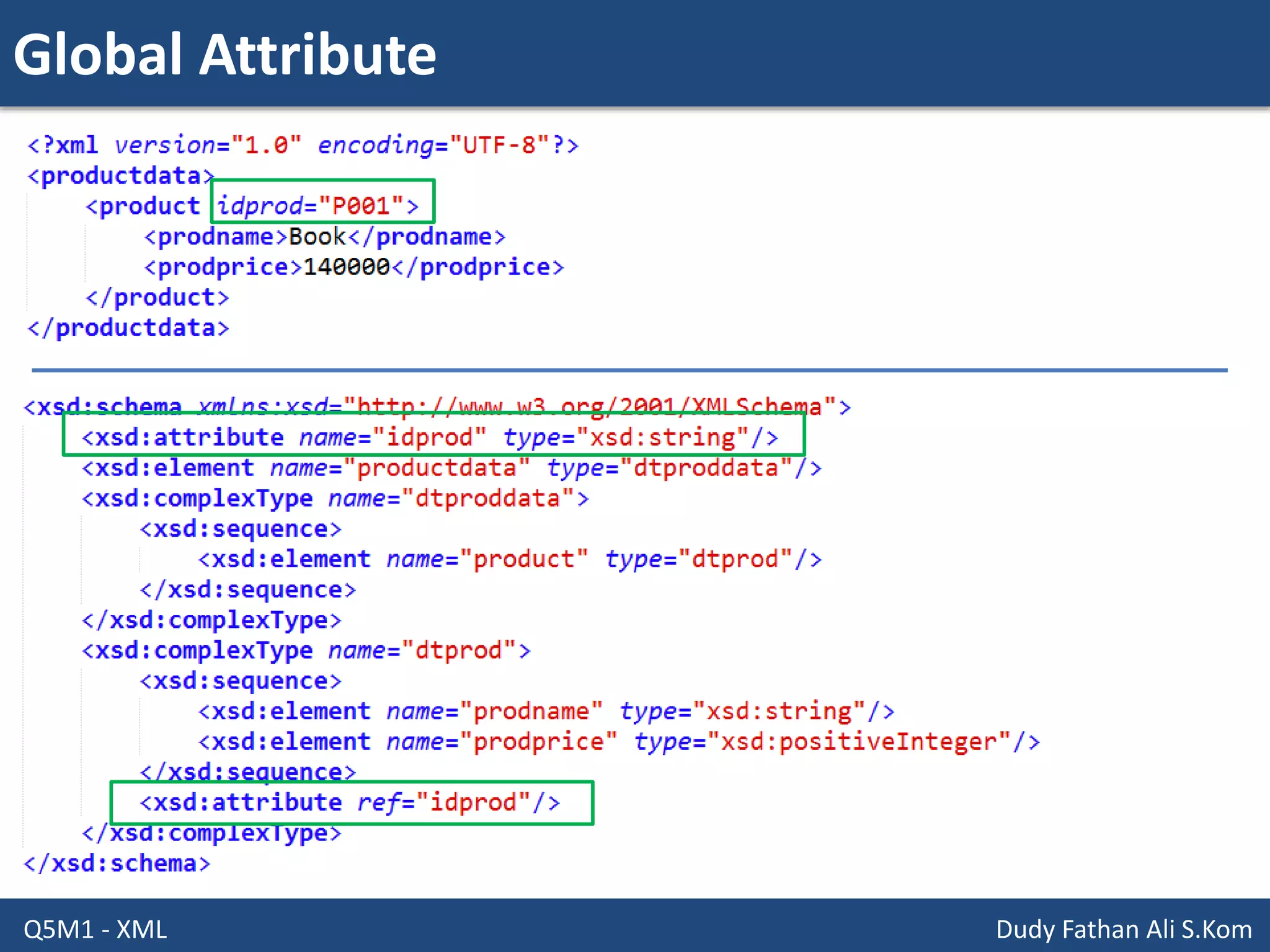Click the prodname Book element line
Image resolution: width=1270 pixels, height=952 pixels.
point(325,236)
